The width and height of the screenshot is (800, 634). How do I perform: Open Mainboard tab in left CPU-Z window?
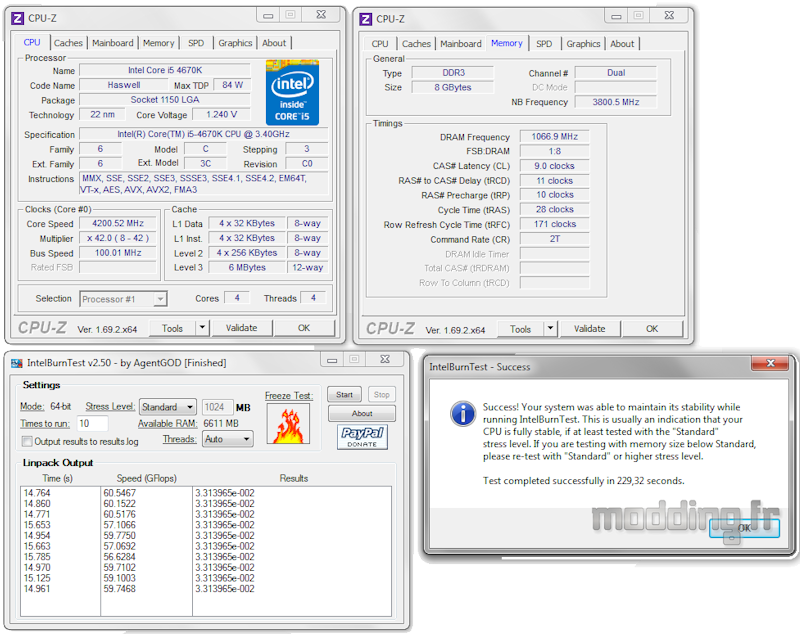113,43
